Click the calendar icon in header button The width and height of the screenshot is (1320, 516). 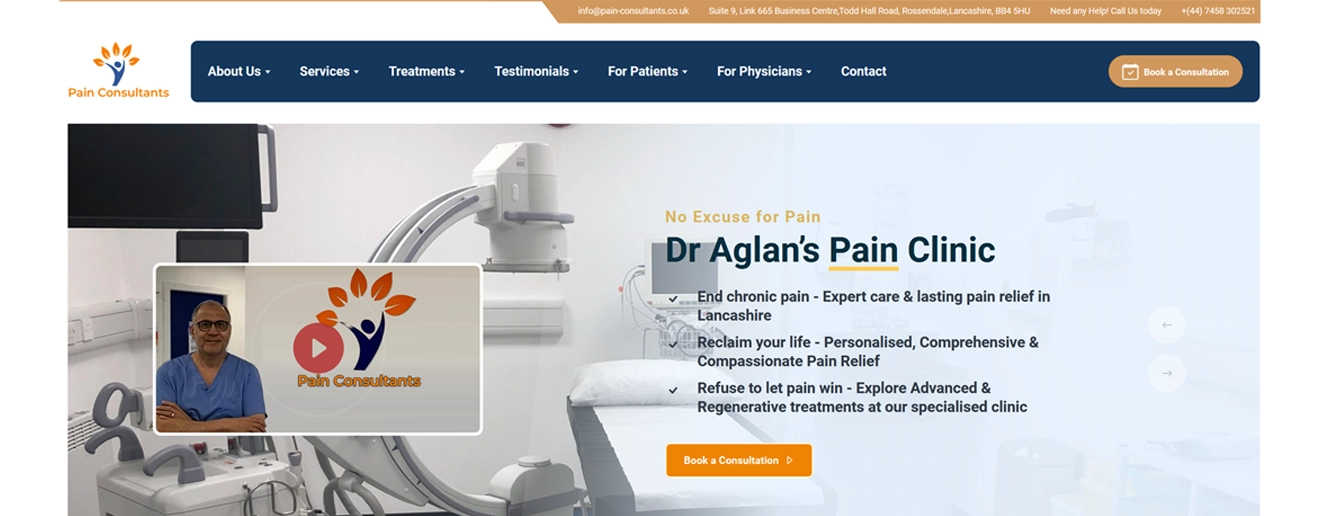[x=1130, y=72]
